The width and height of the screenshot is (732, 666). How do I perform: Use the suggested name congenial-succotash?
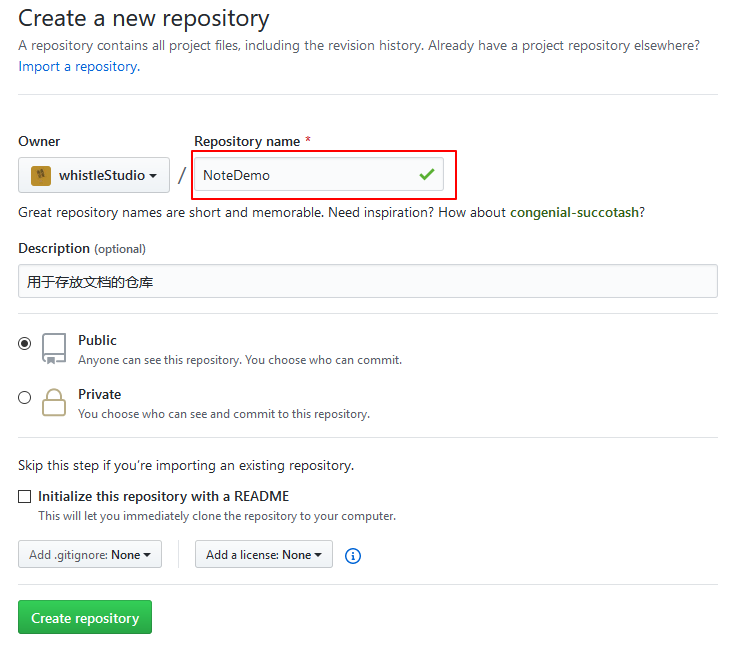coord(574,213)
